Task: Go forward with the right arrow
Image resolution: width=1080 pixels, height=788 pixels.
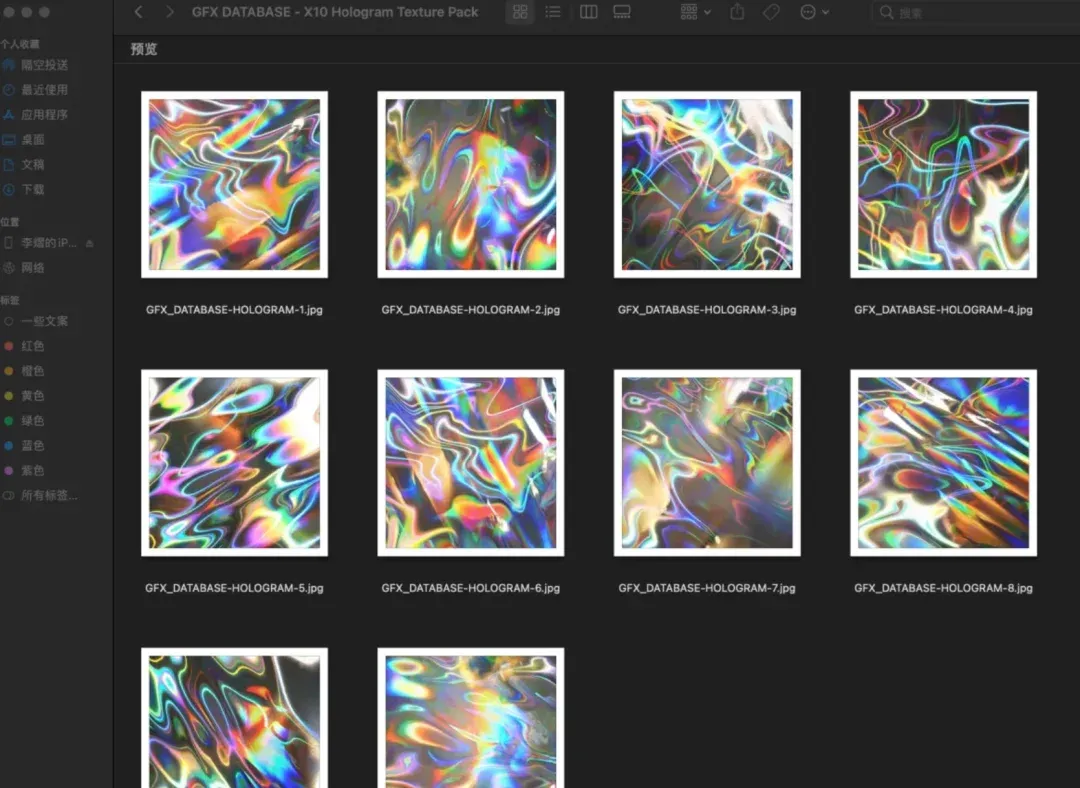Action: pyautogui.click(x=169, y=12)
